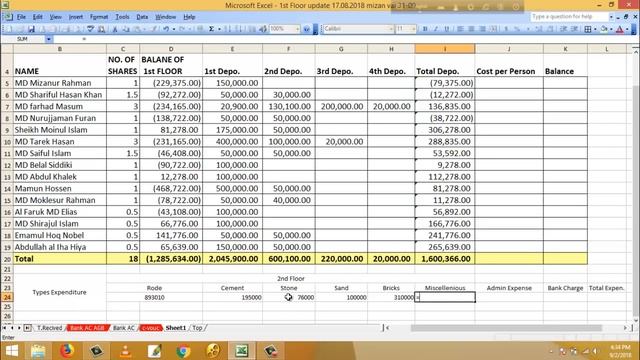The height and width of the screenshot is (360, 640).
Task: Open the Data menu
Action: [x=142, y=17]
